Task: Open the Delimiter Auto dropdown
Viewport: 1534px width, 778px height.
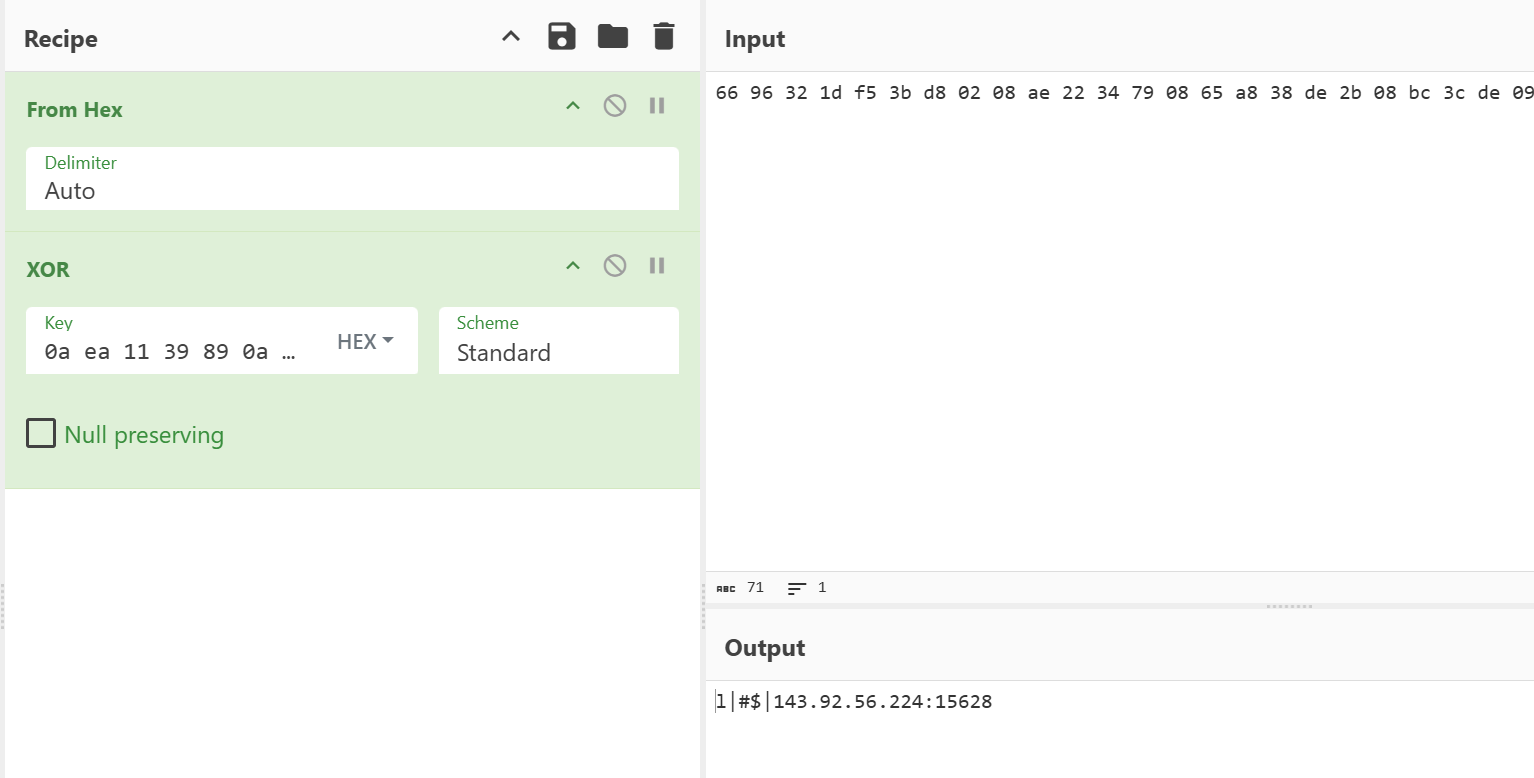Action: pyautogui.click(x=352, y=179)
